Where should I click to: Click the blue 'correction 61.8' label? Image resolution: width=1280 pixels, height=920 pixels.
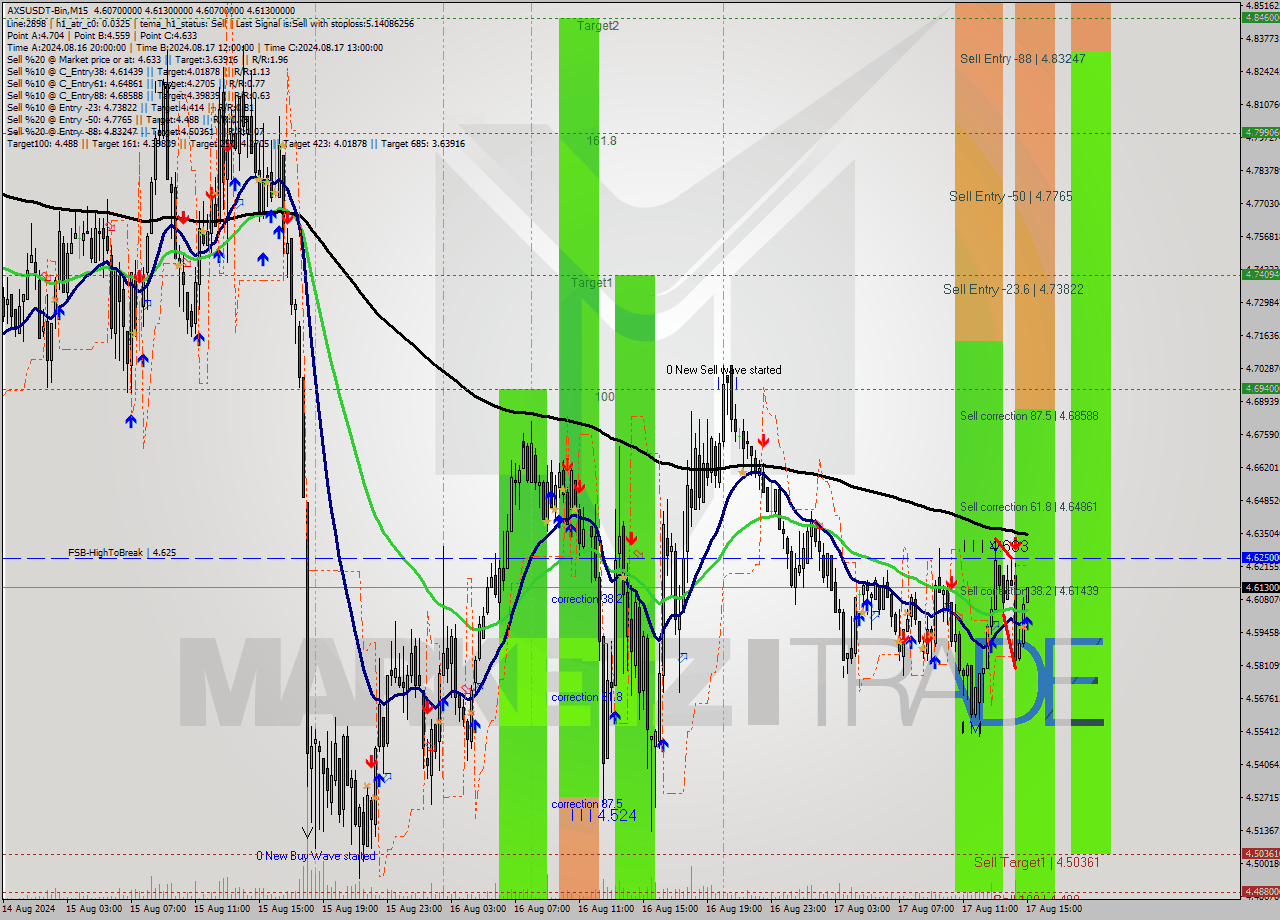point(587,697)
